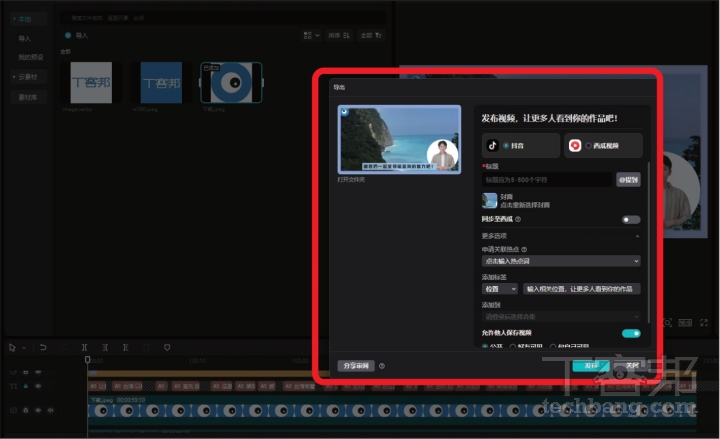720x439 pixels.
Task: Select the 公开 visibility radio button
Action: click(485, 346)
